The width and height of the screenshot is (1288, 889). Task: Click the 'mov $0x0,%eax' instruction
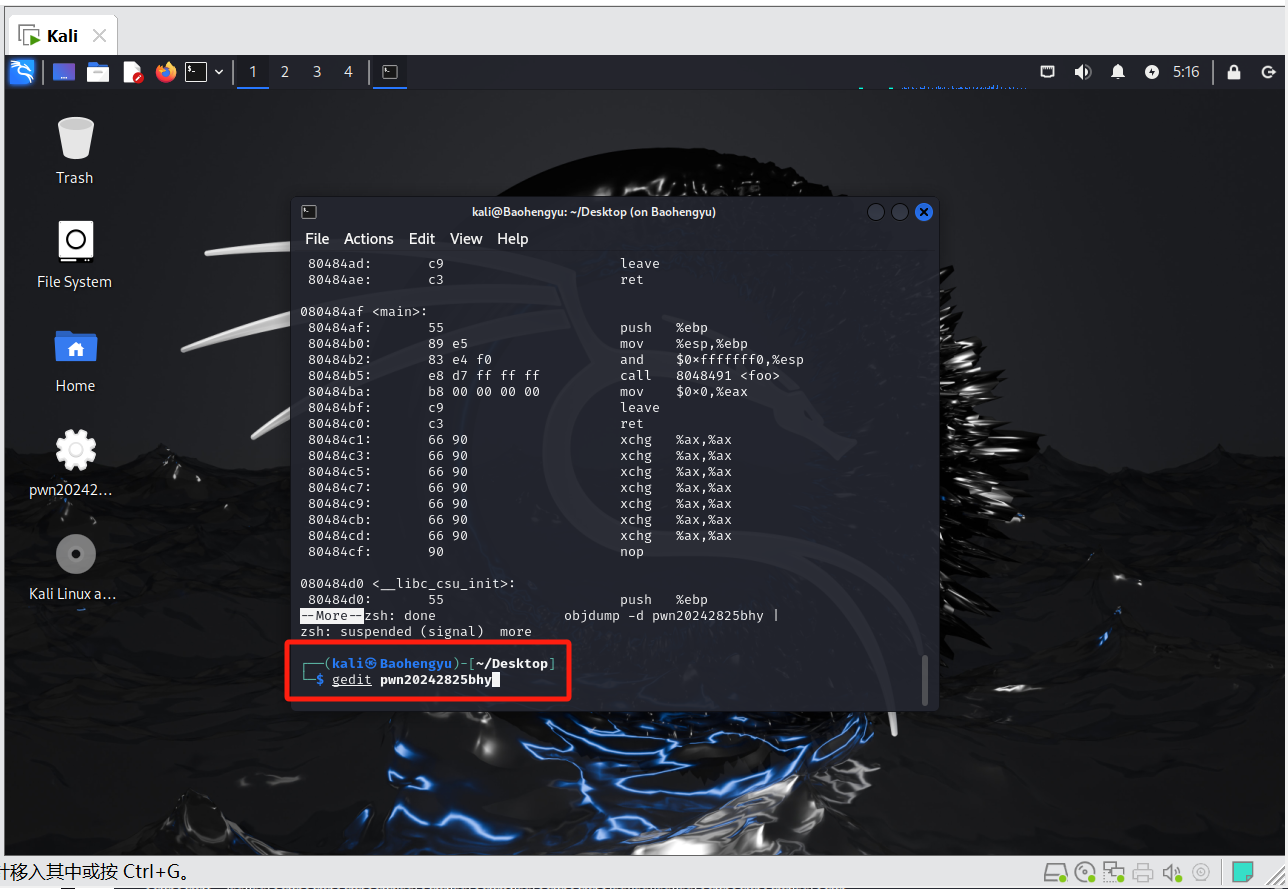tap(684, 392)
